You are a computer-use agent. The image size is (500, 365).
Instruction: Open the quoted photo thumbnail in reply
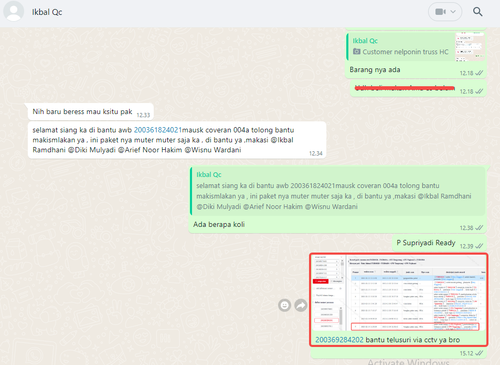[x=470, y=47]
